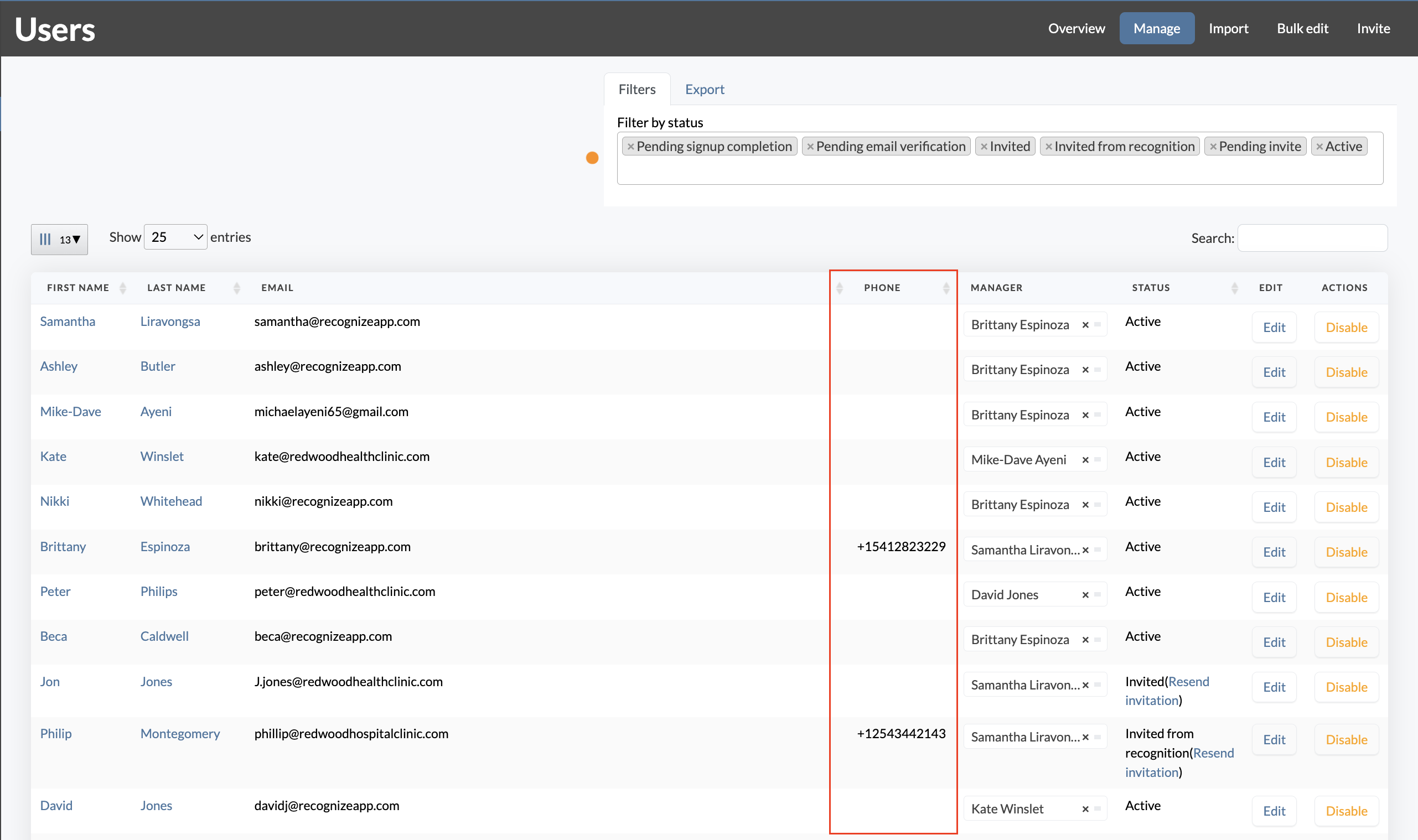
Task: Select email michaelayeni65@gmail.com
Action: tap(331, 412)
